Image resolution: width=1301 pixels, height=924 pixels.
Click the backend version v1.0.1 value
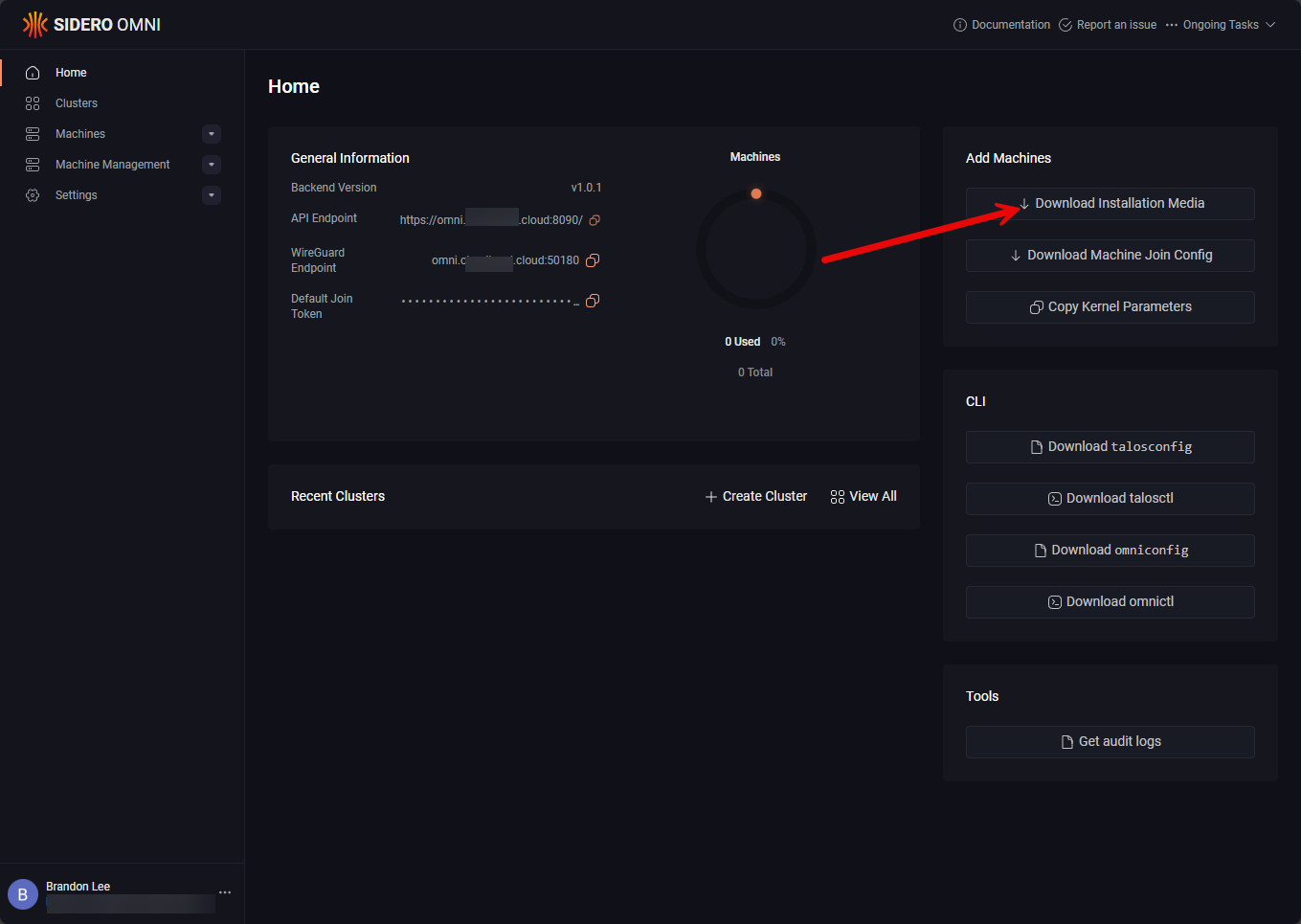(587, 188)
